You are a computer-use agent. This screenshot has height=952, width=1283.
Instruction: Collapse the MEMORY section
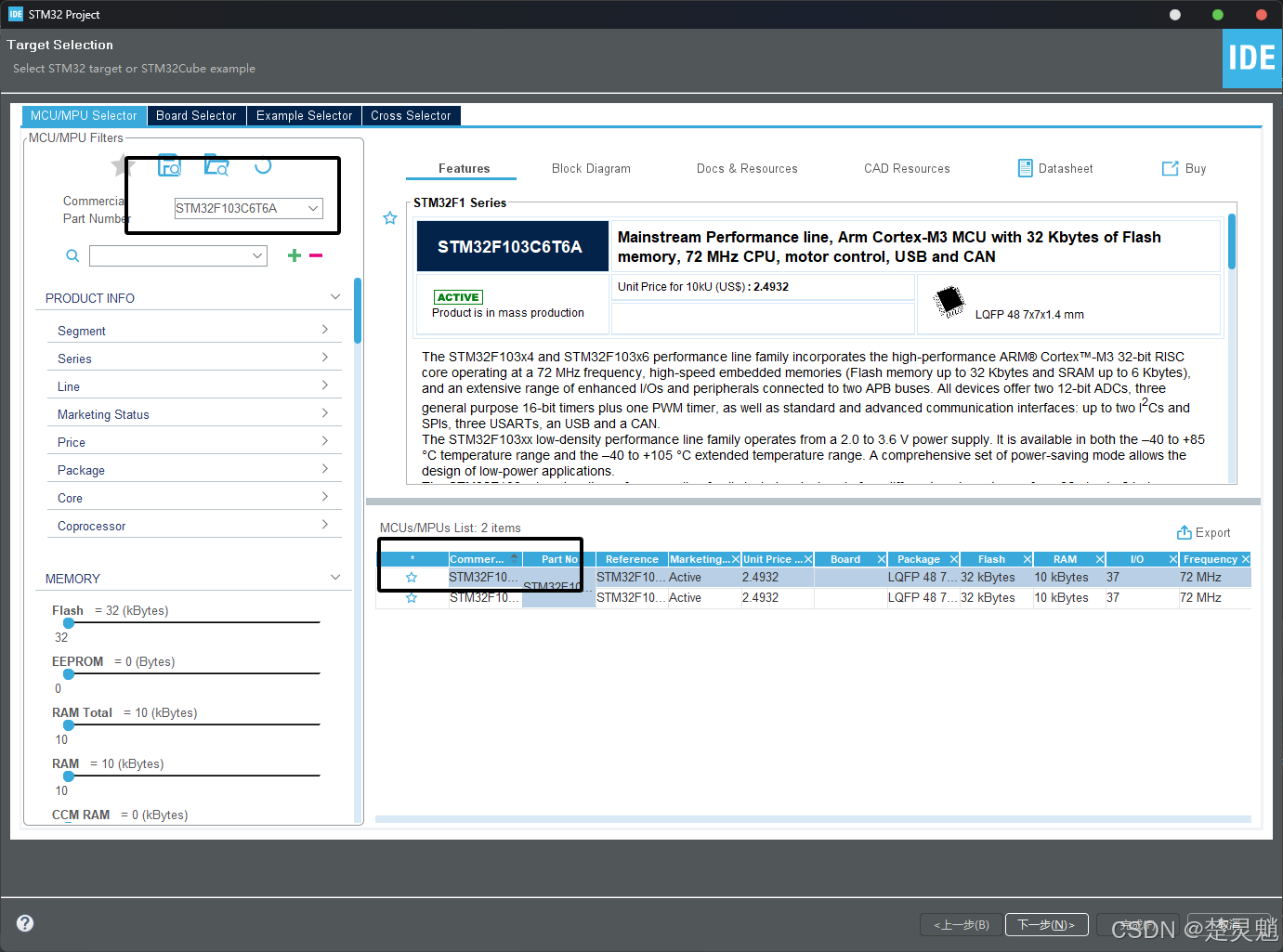pos(335,578)
